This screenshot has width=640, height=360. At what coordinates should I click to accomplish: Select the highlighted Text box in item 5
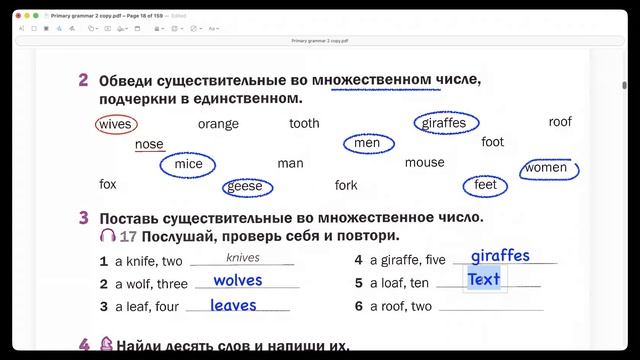point(484,279)
